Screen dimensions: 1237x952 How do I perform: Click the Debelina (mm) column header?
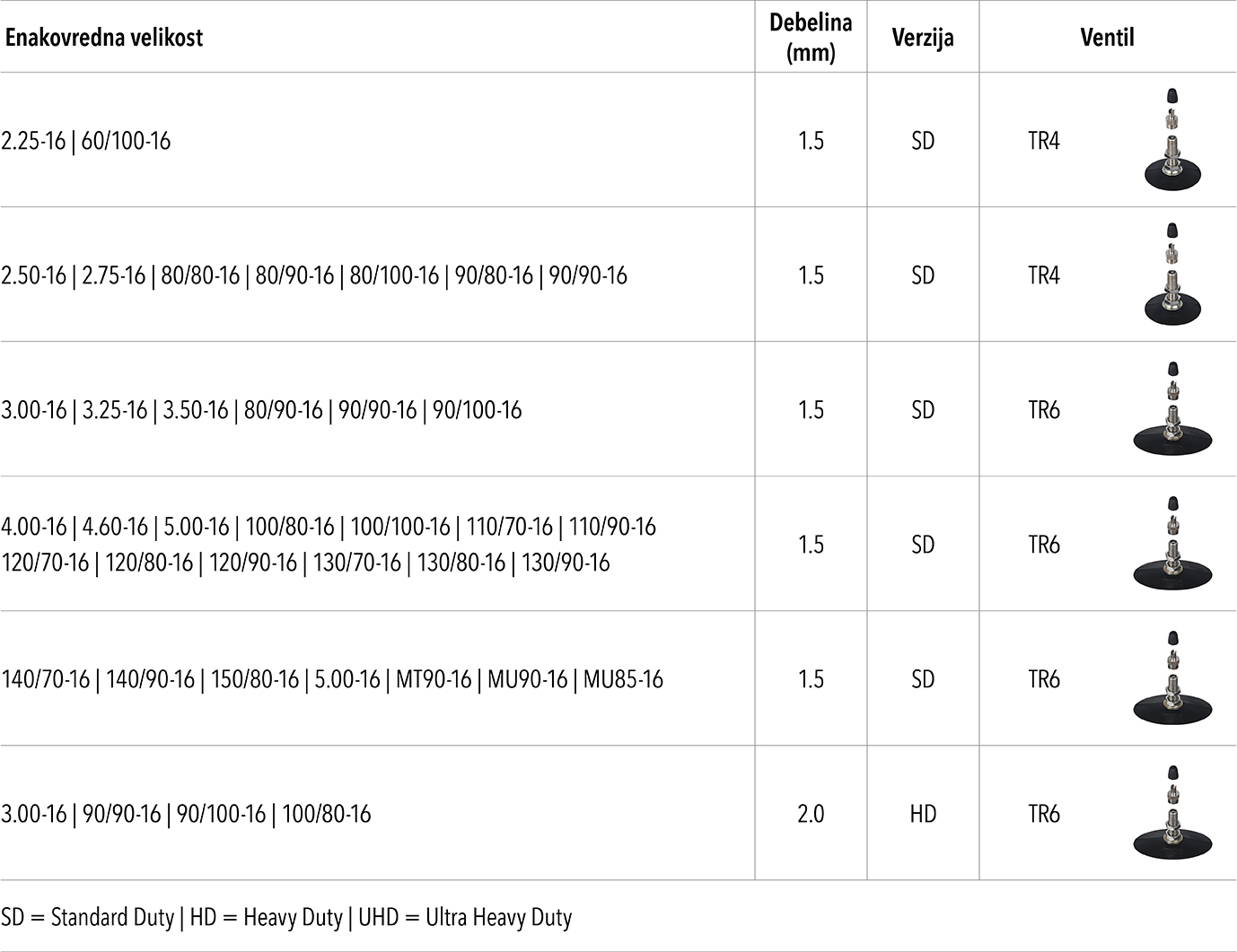point(811,37)
